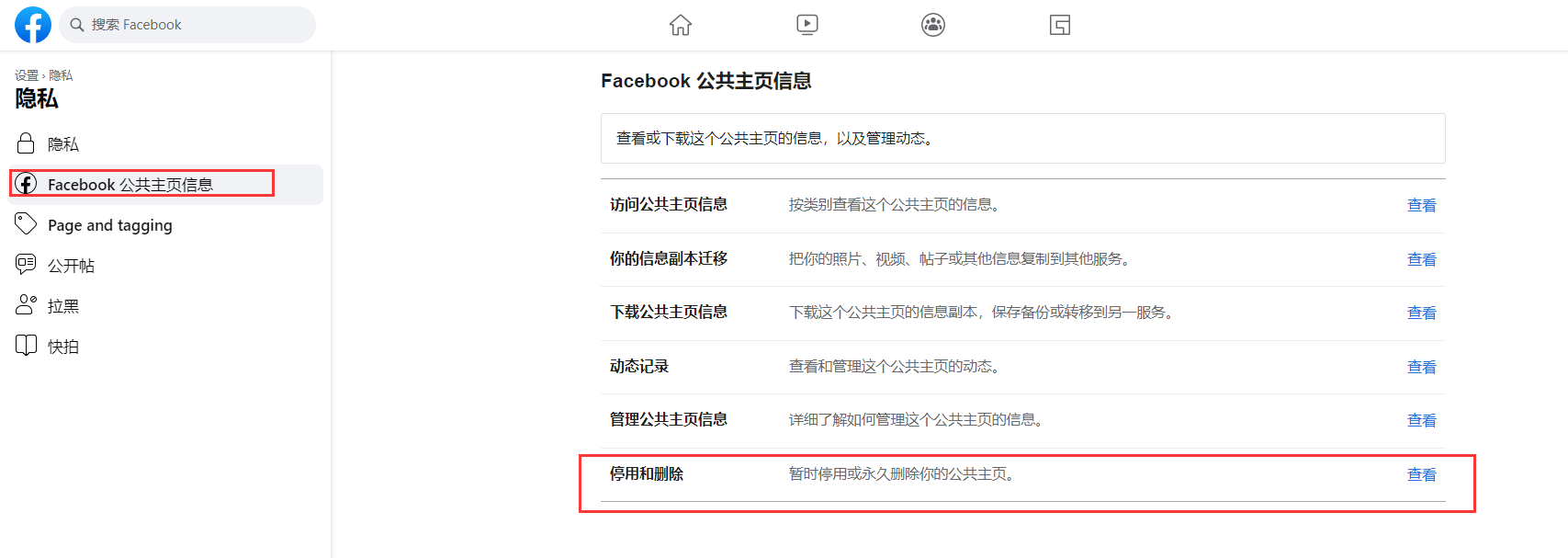Screen dimensions: 1568x558
Task: Click the 管理公共主页信息 row title
Action: pyautogui.click(x=669, y=419)
